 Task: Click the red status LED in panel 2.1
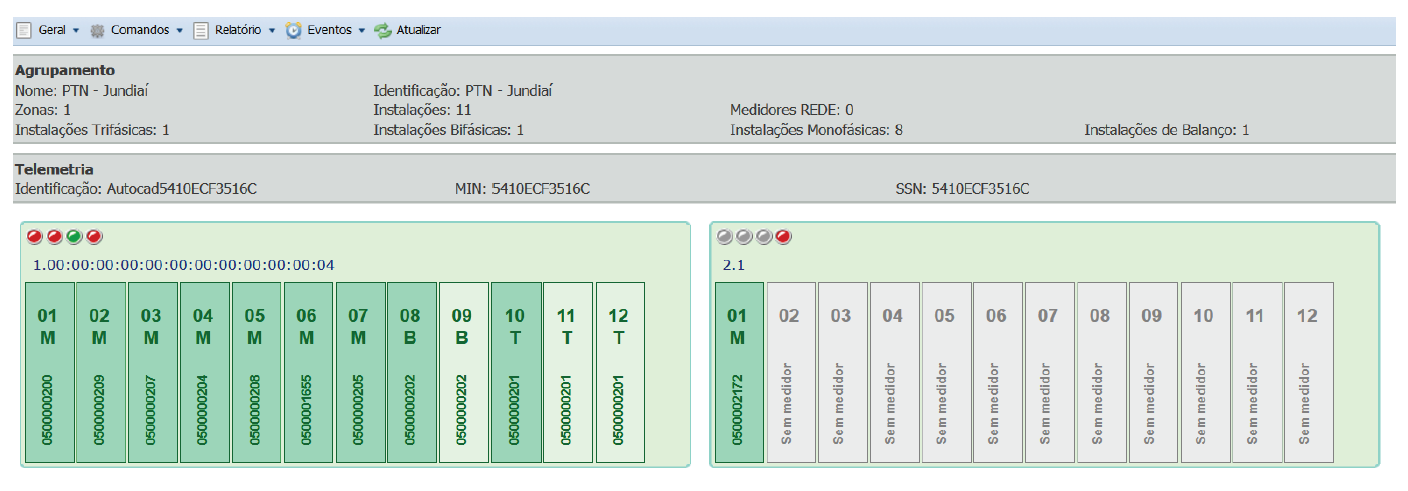tap(783, 237)
